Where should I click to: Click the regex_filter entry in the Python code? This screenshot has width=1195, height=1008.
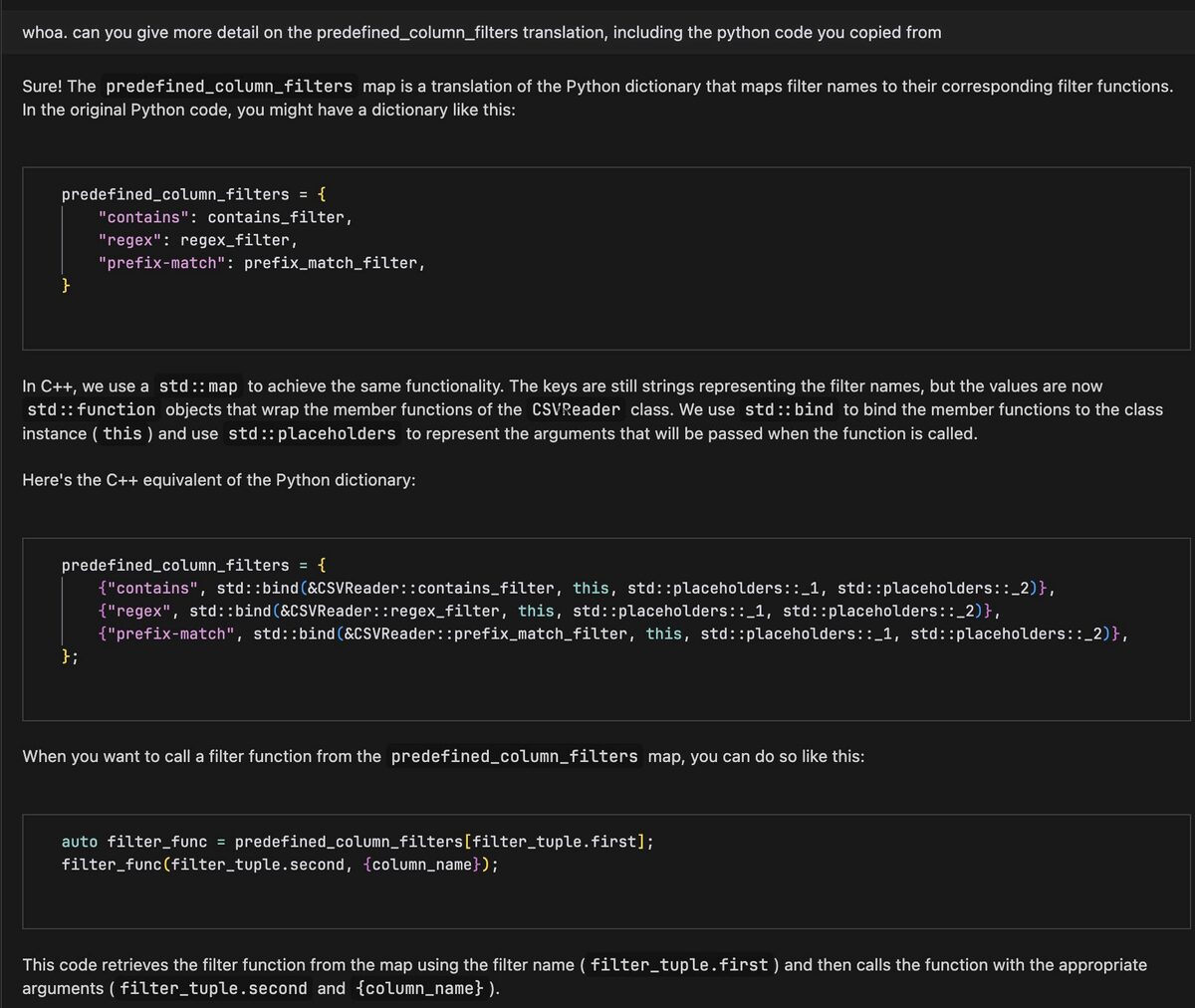196,239
